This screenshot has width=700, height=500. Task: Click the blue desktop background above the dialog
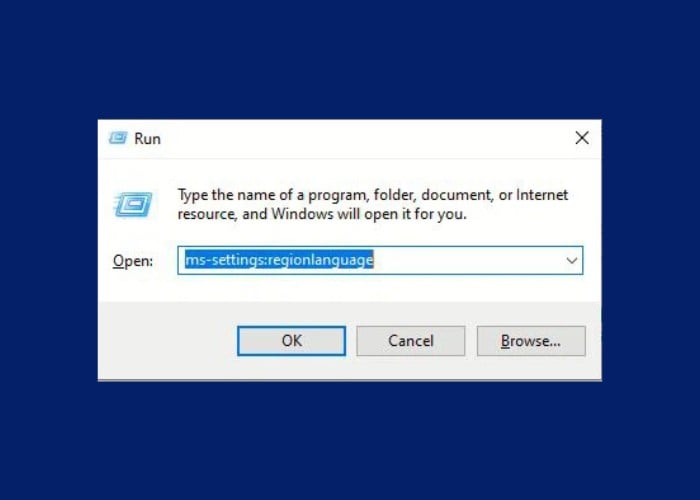point(350,58)
